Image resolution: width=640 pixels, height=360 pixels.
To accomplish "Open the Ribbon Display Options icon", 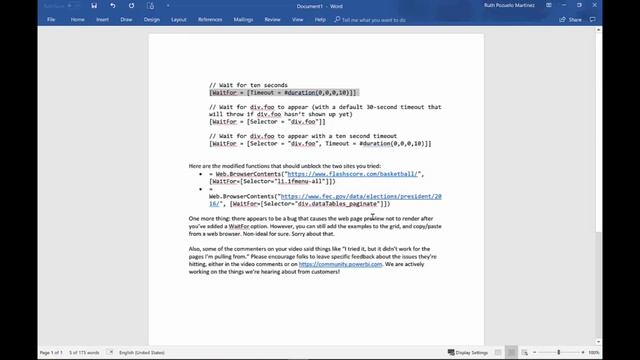I will (549, 5).
